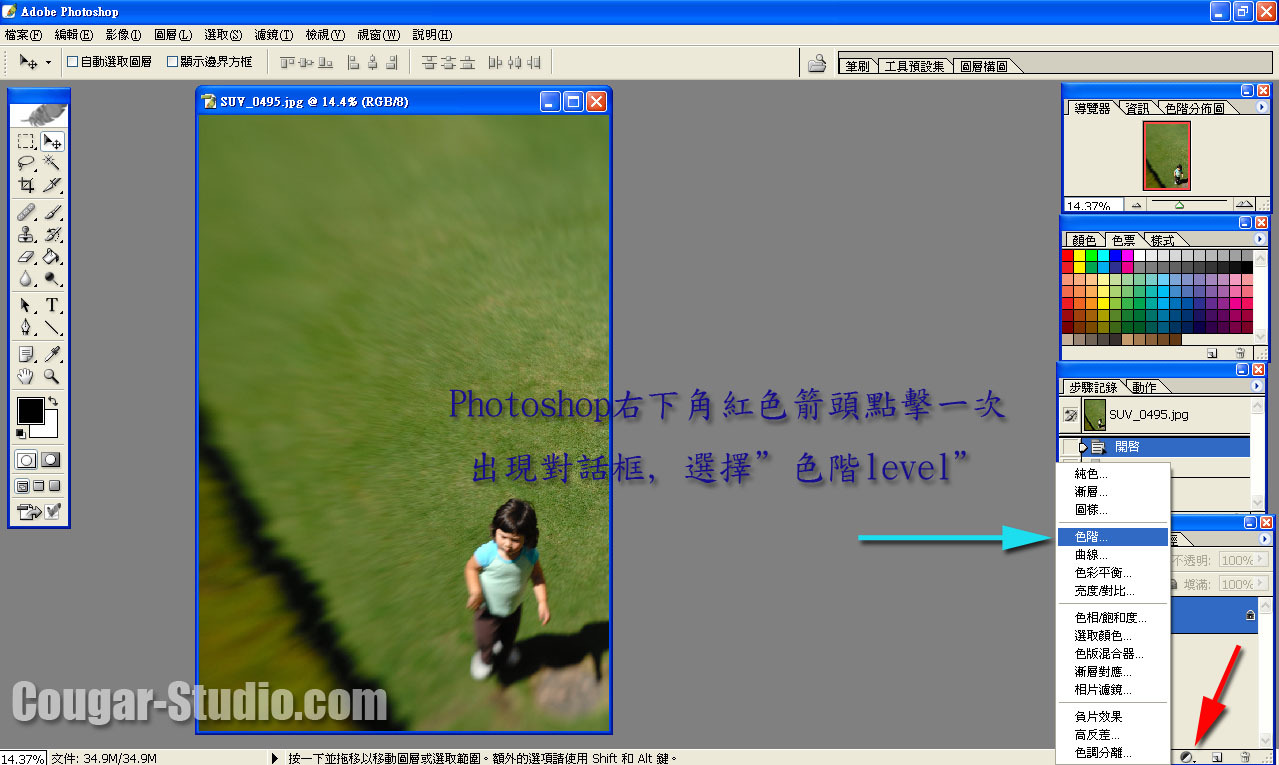The width and height of the screenshot is (1279, 765).
Task: Select the Clone Stamp tool
Action: pyautogui.click(x=27, y=234)
